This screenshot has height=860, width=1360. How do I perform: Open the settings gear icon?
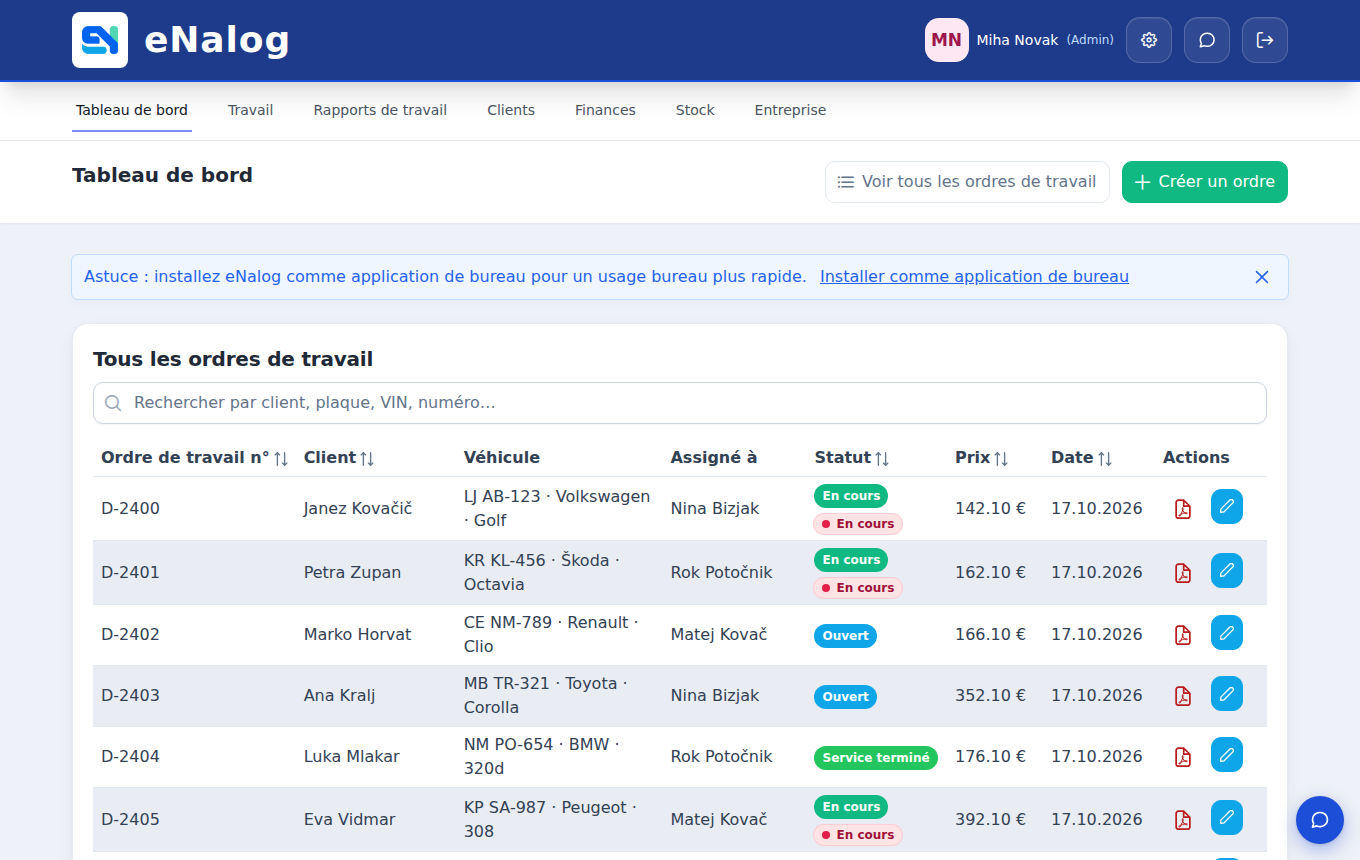click(x=1149, y=40)
